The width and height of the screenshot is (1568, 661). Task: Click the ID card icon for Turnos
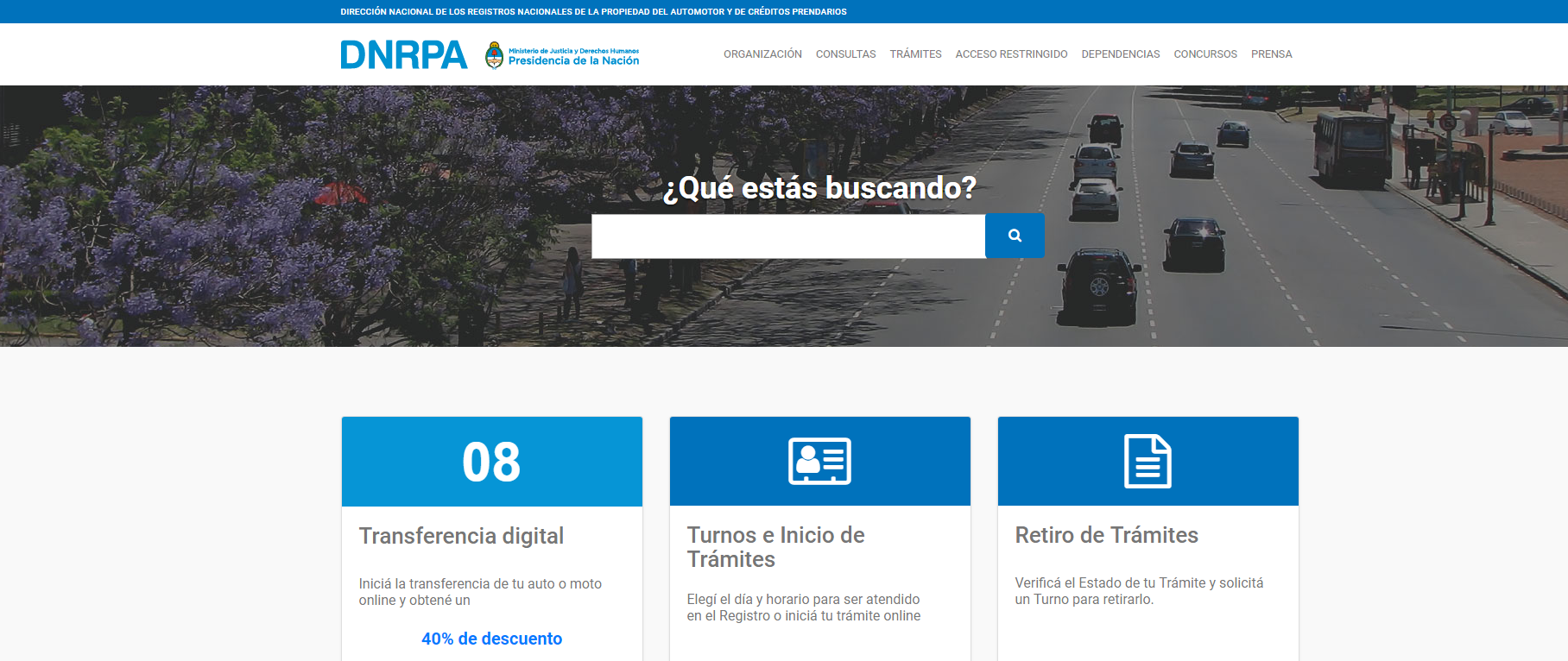click(819, 461)
